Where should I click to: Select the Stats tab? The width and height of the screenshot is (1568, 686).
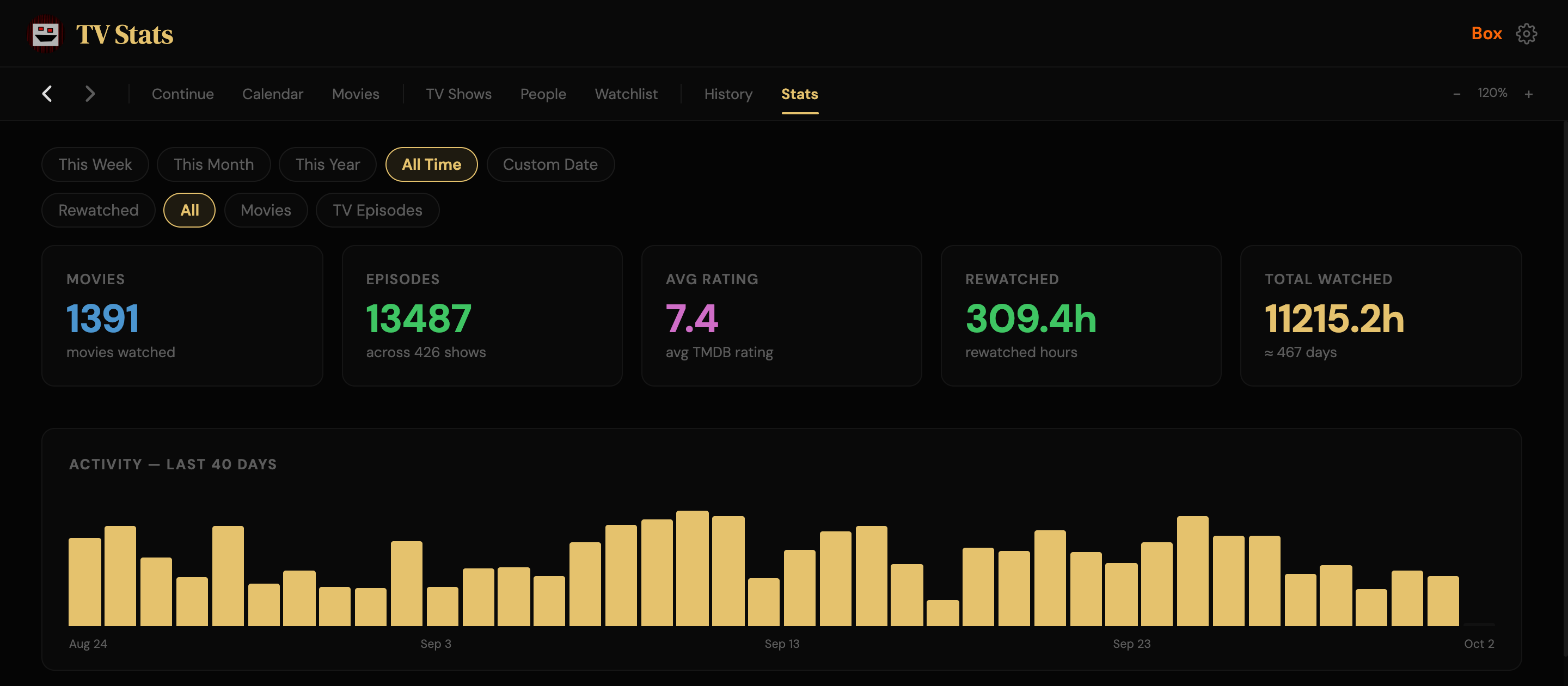[799, 94]
